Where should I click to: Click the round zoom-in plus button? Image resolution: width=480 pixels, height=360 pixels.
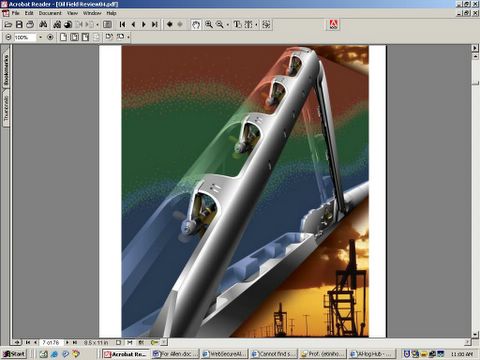click(x=50, y=37)
